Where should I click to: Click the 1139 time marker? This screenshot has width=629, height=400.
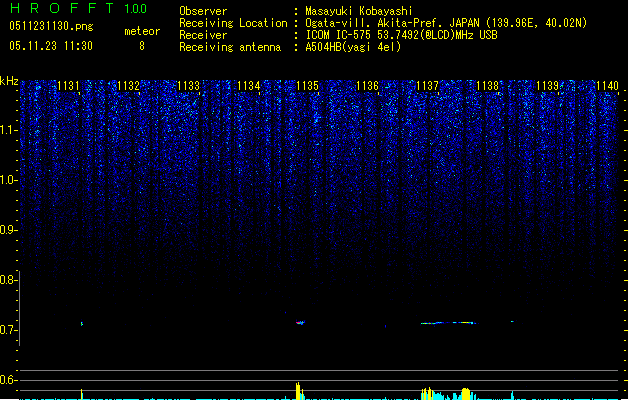(x=548, y=86)
